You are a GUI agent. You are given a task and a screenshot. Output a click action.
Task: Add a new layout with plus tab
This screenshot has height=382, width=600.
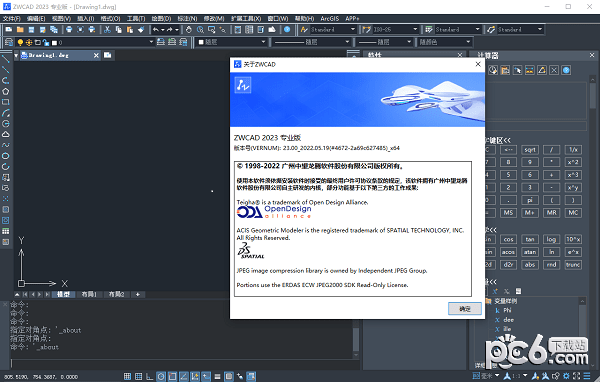click(x=137, y=294)
